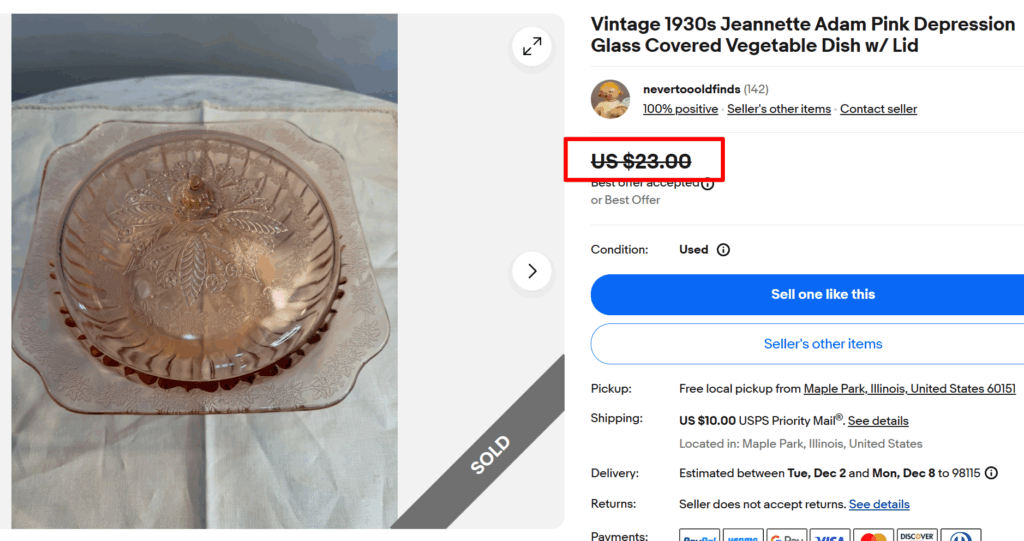
Task: Open Maple Park, Illinois pickup location link
Action: [x=909, y=389]
